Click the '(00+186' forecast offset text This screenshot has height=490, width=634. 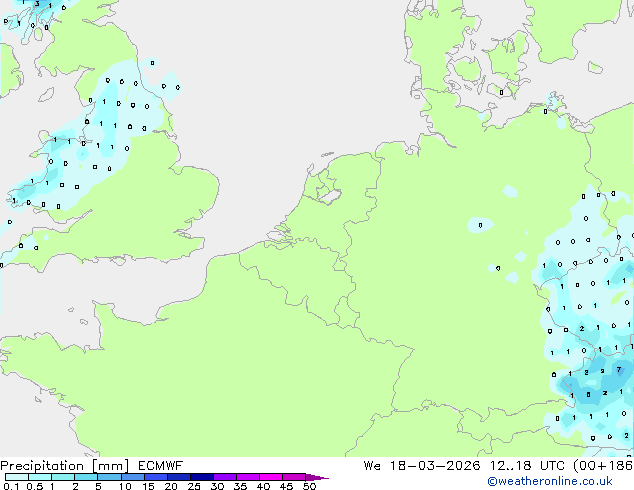tap(603, 466)
